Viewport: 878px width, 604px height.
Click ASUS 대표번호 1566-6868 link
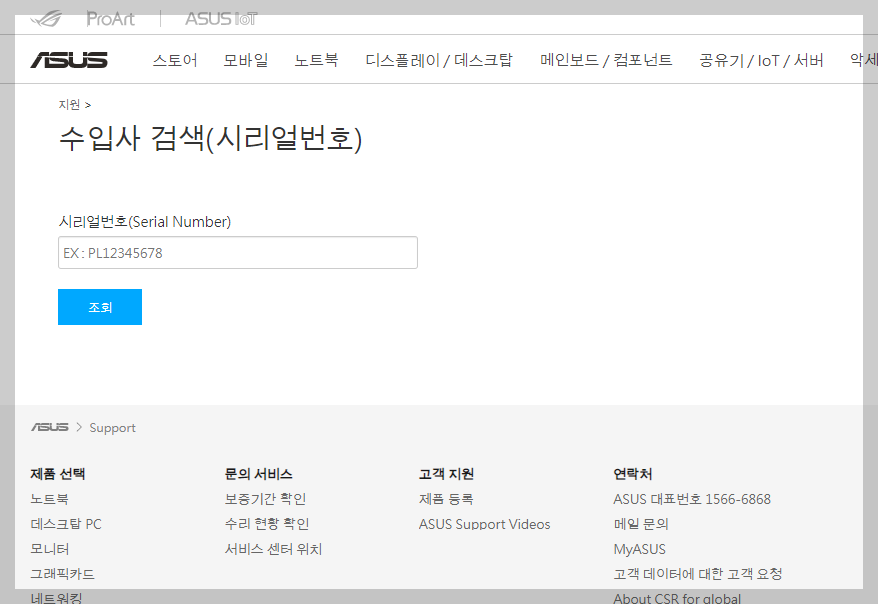click(x=692, y=499)
